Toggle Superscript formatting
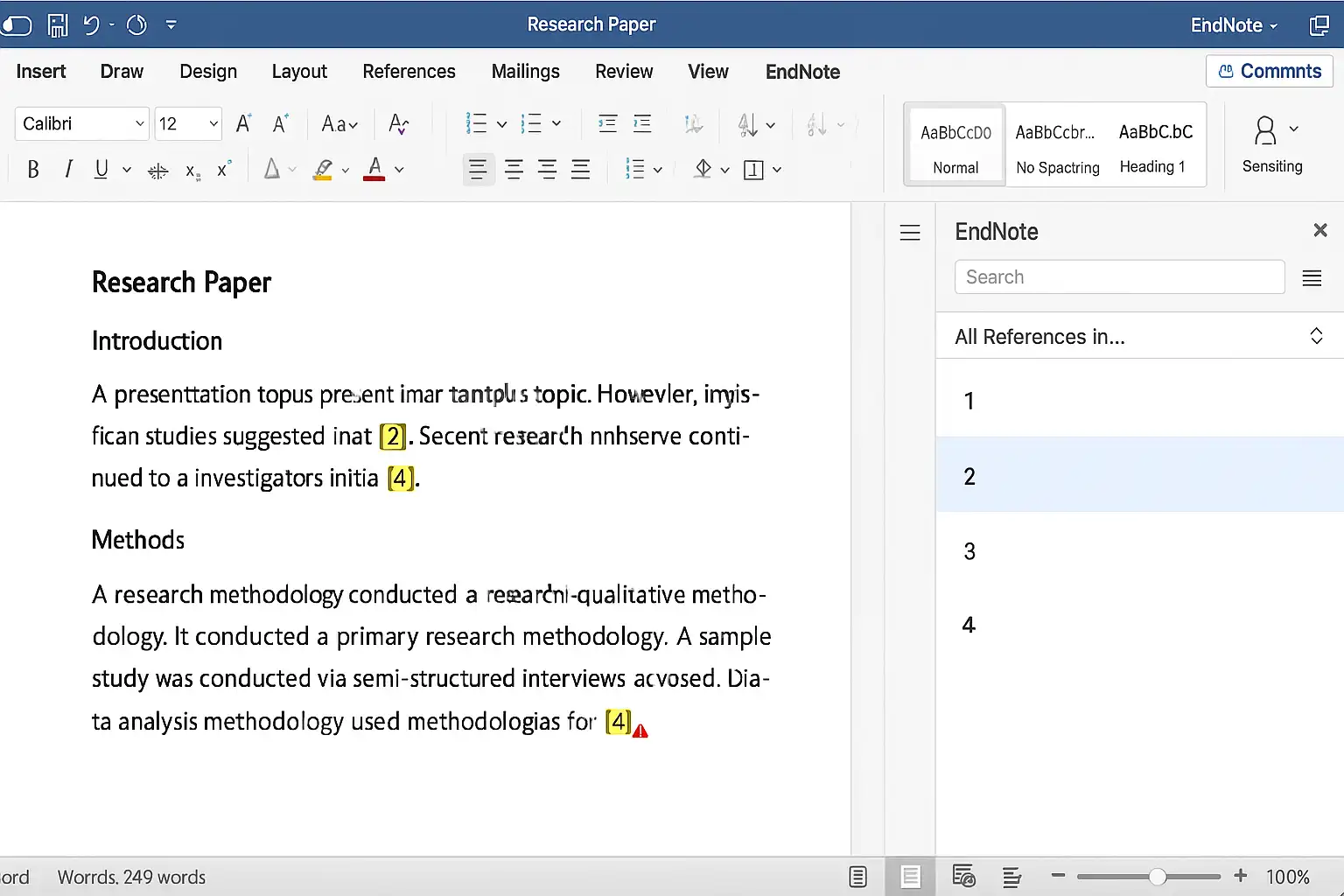 tap(224, 169)
